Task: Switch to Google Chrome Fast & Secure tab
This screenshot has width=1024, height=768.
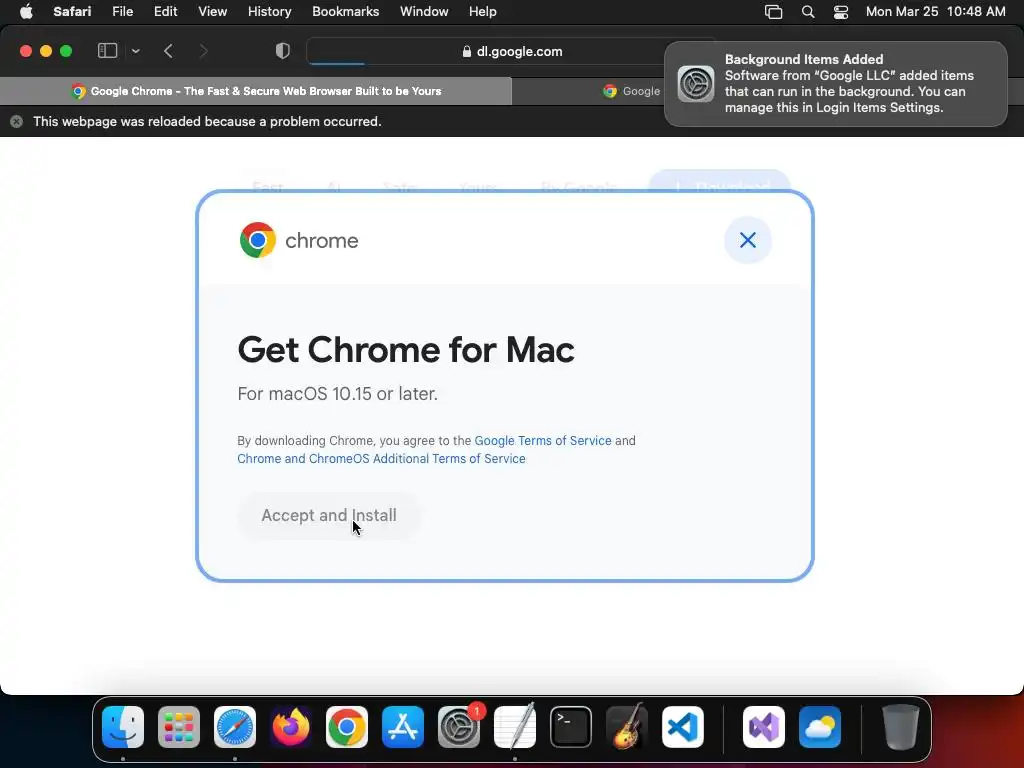Action: [x=256, y=91]
